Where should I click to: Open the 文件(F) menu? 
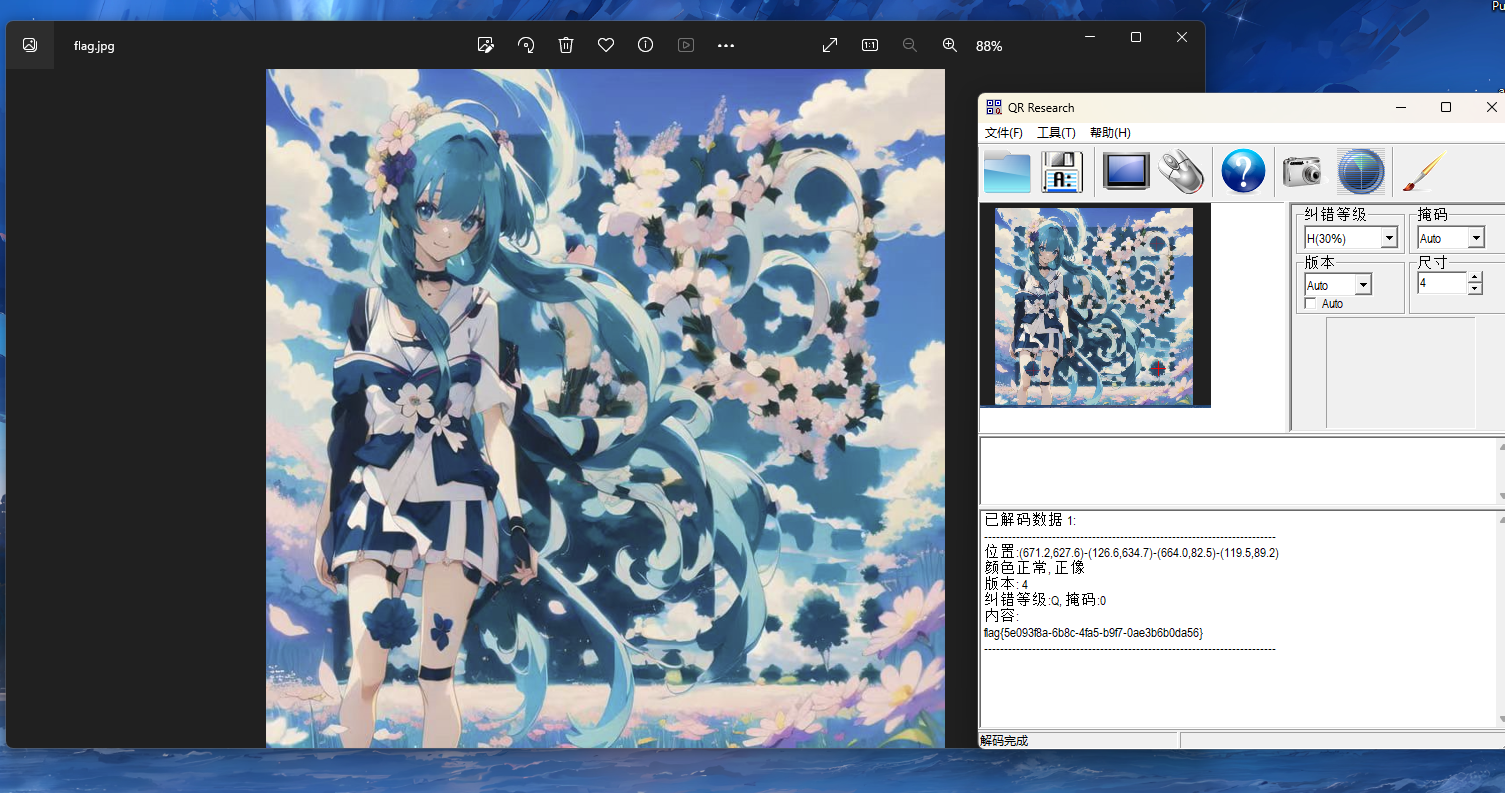1004,133
